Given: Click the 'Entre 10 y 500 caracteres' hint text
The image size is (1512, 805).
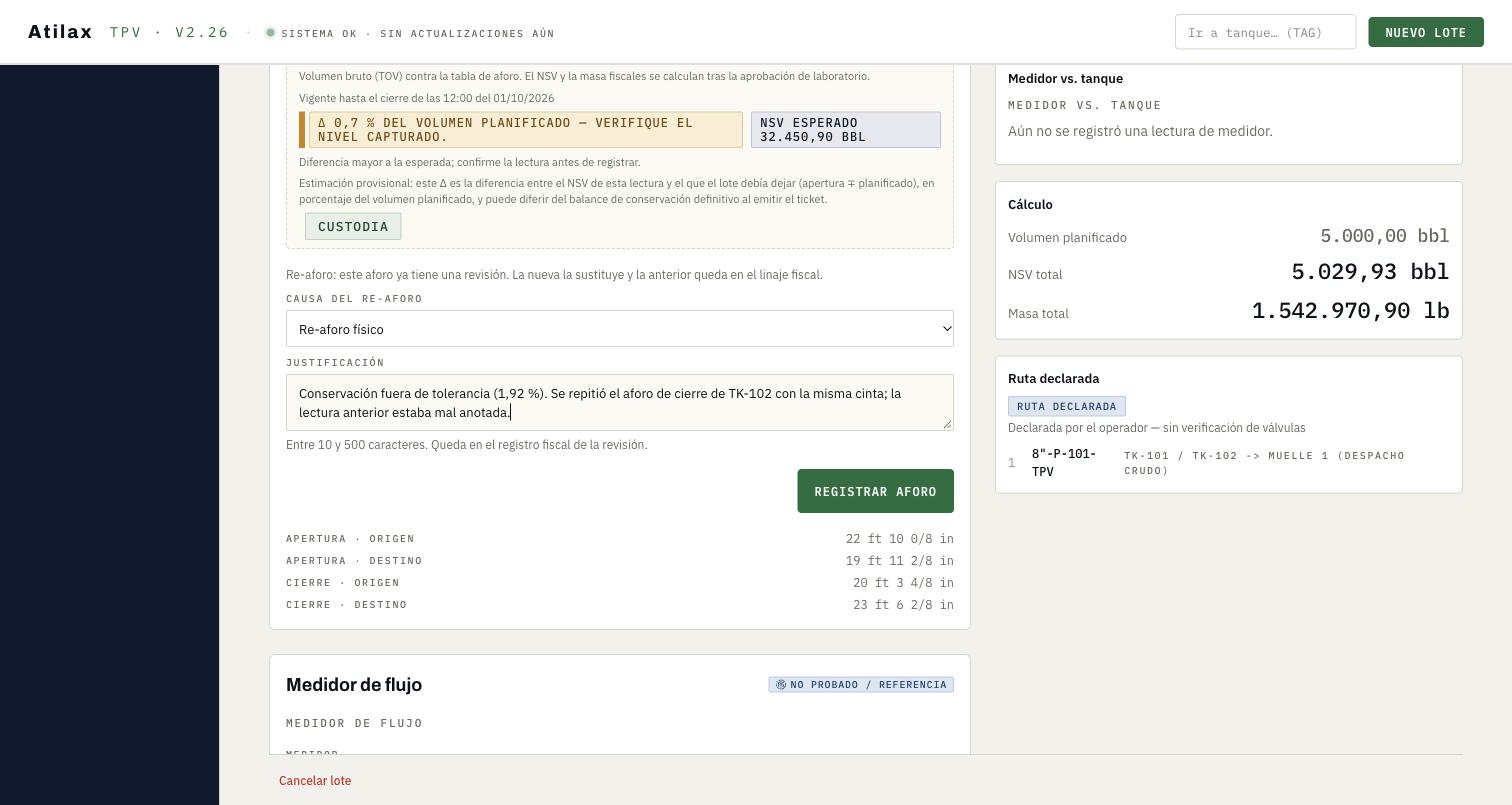Looking at the screenshot, I should coord(466,445).
